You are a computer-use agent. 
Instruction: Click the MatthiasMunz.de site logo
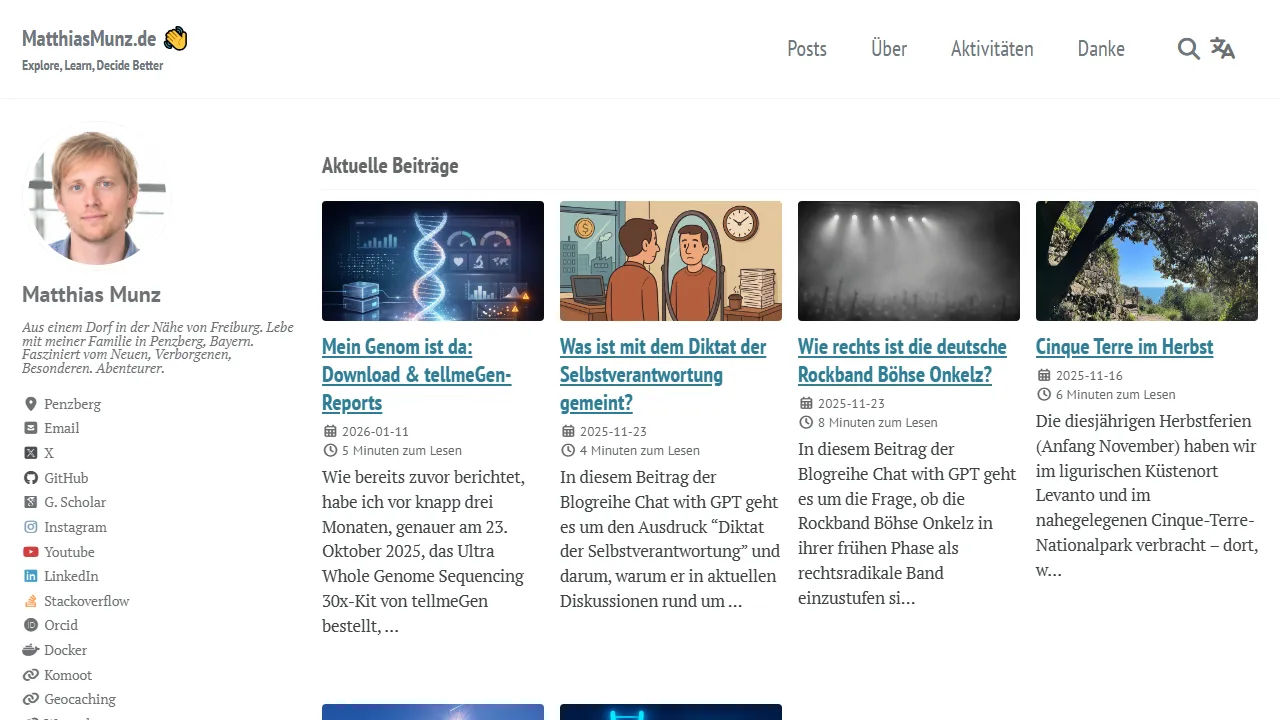[90, 38]
